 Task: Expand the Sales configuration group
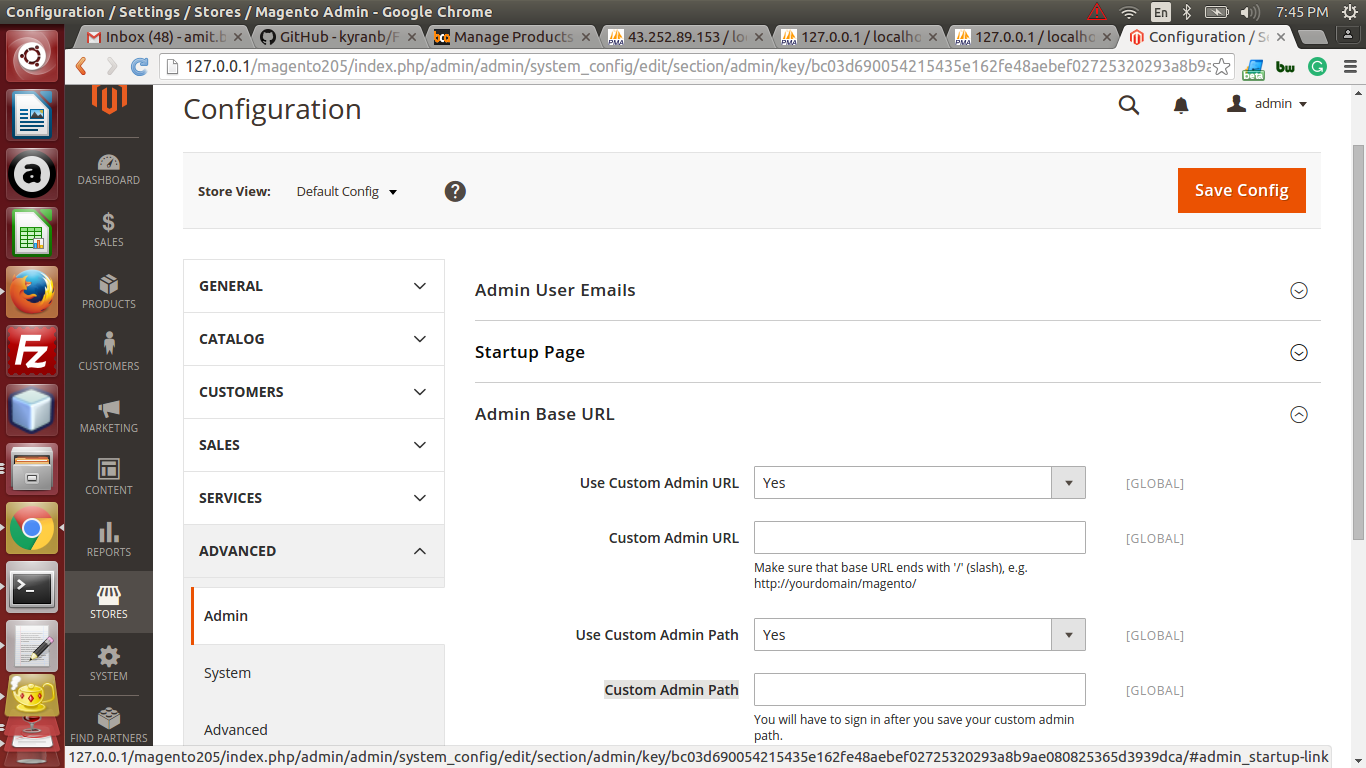[314, 445]
